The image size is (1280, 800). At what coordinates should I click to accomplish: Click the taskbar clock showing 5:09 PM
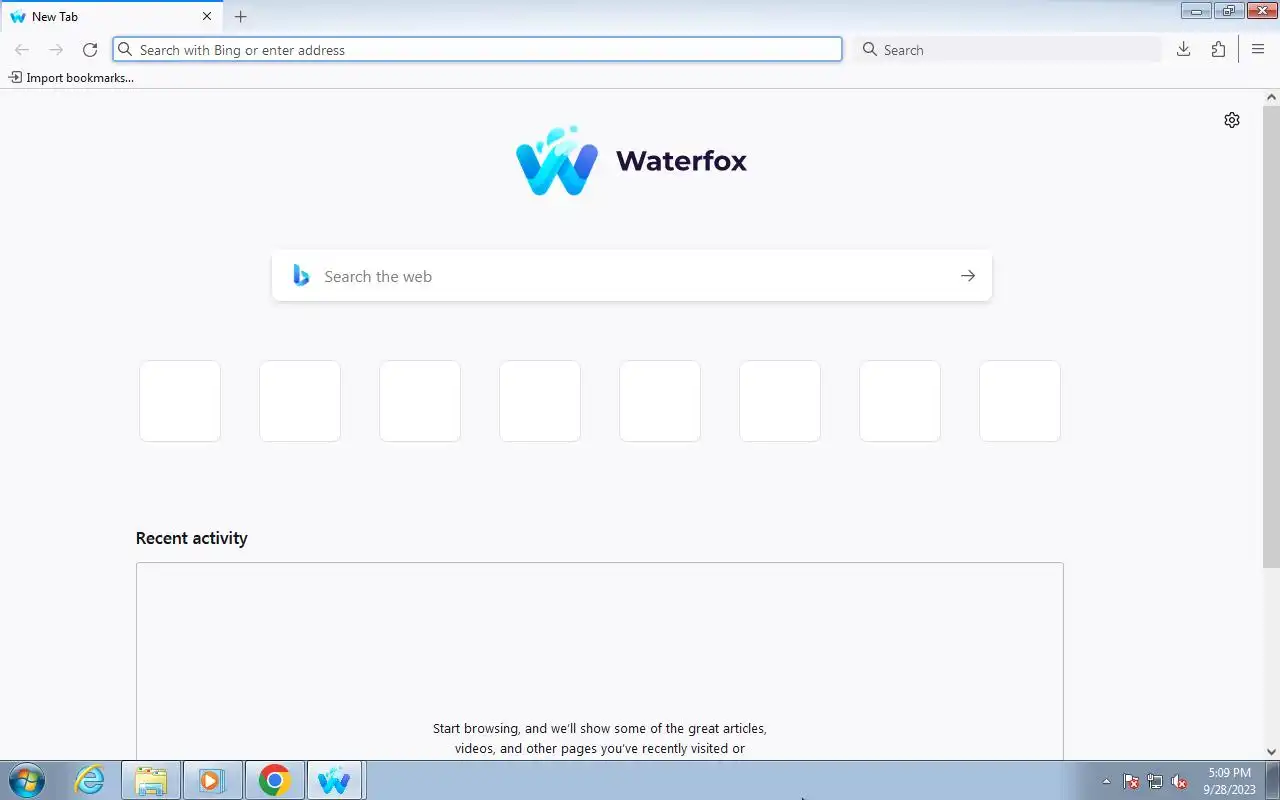coord(1229,780)
